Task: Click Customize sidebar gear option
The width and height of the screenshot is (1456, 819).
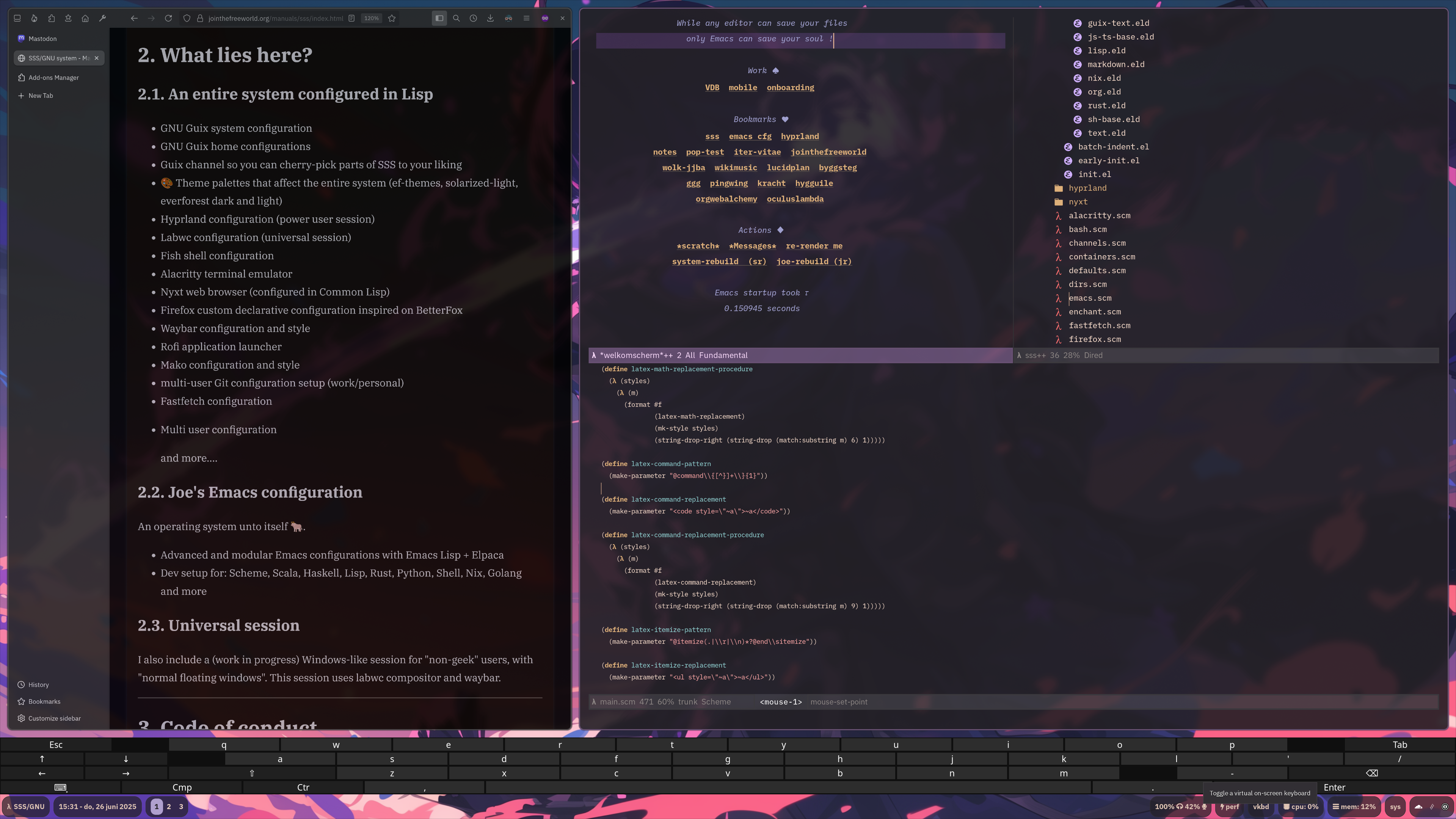Action: (49, 719)
